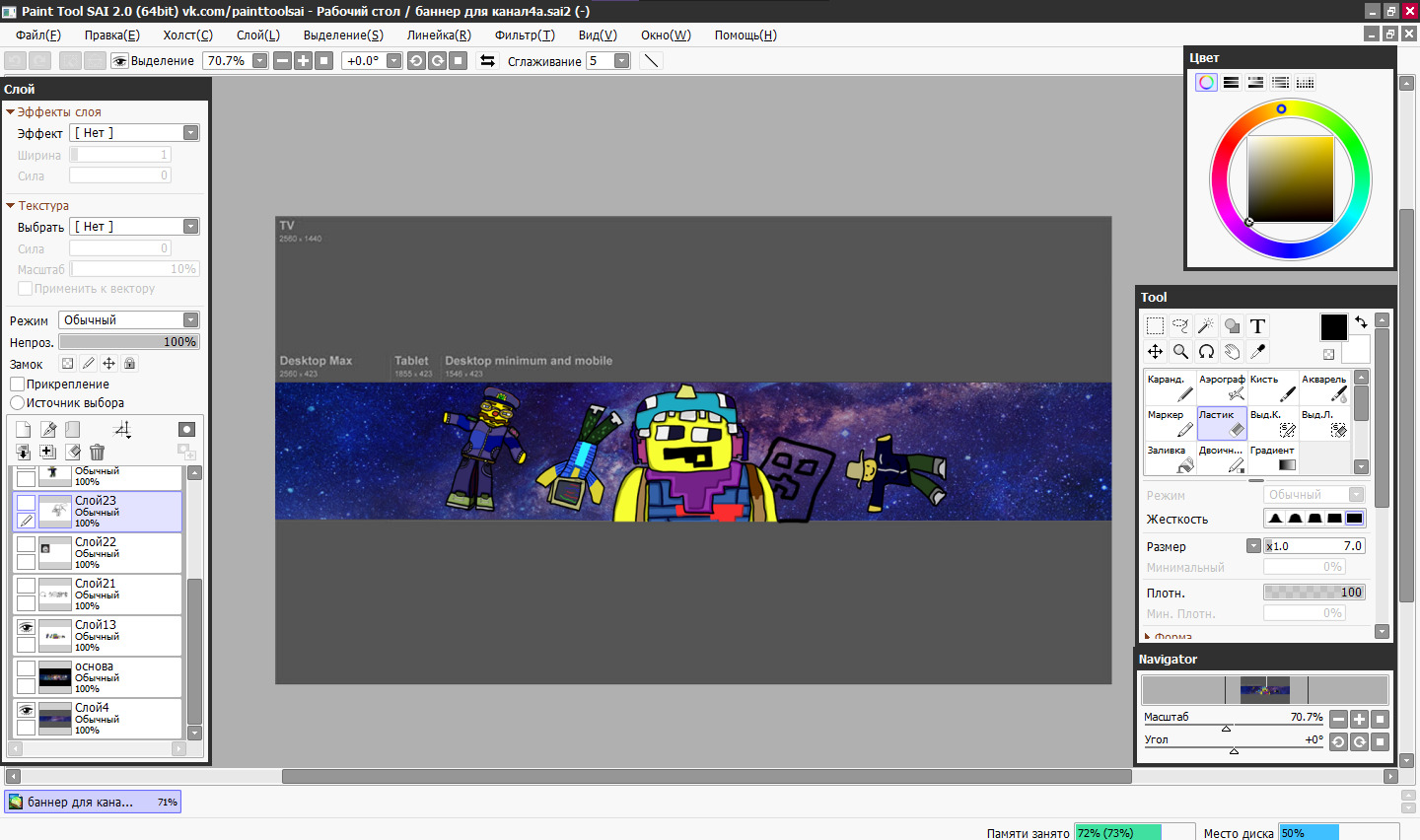The width and height of the screenshot is (1420, 840).
Task: Pick the Eyedropper color picker tool
Action: pyautogui.click(x=1257, y=352)
